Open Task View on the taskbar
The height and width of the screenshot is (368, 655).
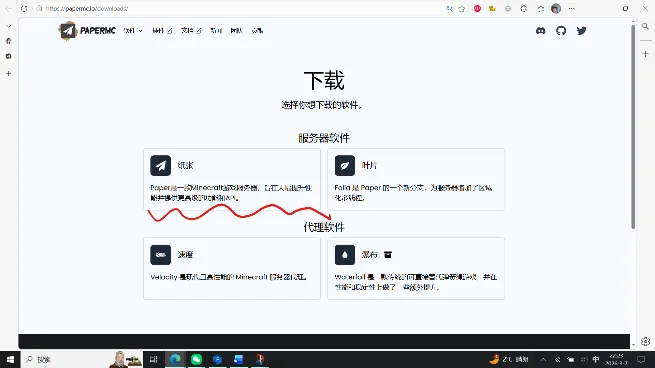[x=154, y=359]
